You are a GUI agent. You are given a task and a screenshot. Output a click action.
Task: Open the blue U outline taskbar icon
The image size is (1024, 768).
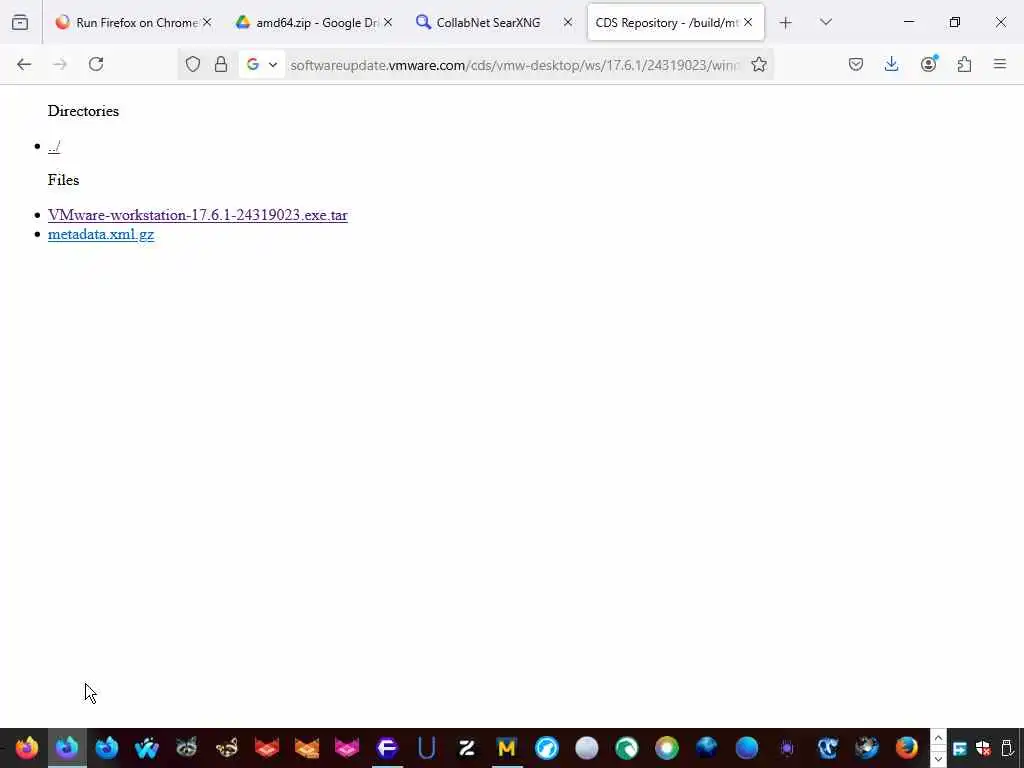coord(426,748)
